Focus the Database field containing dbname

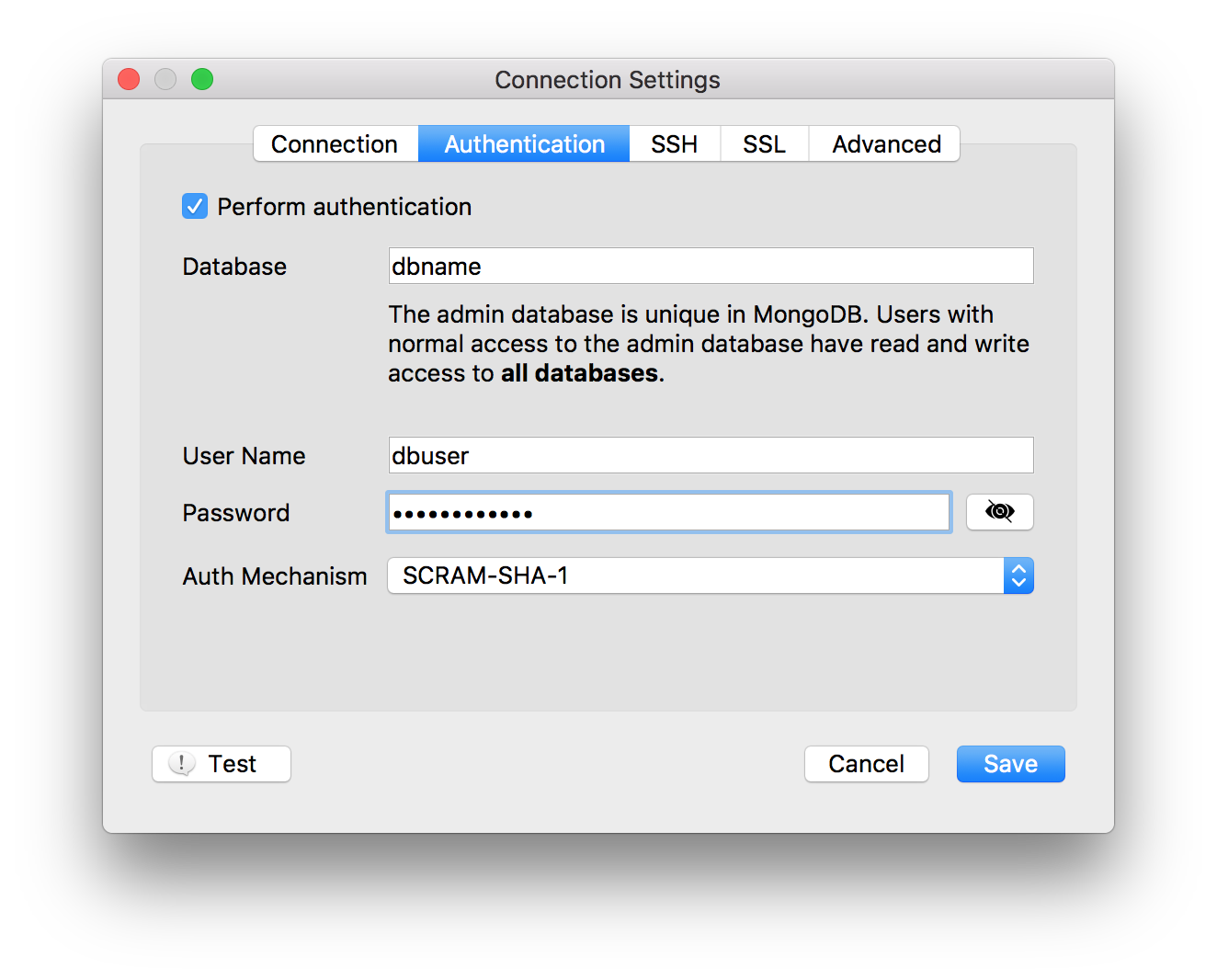(x=711, y=266)
